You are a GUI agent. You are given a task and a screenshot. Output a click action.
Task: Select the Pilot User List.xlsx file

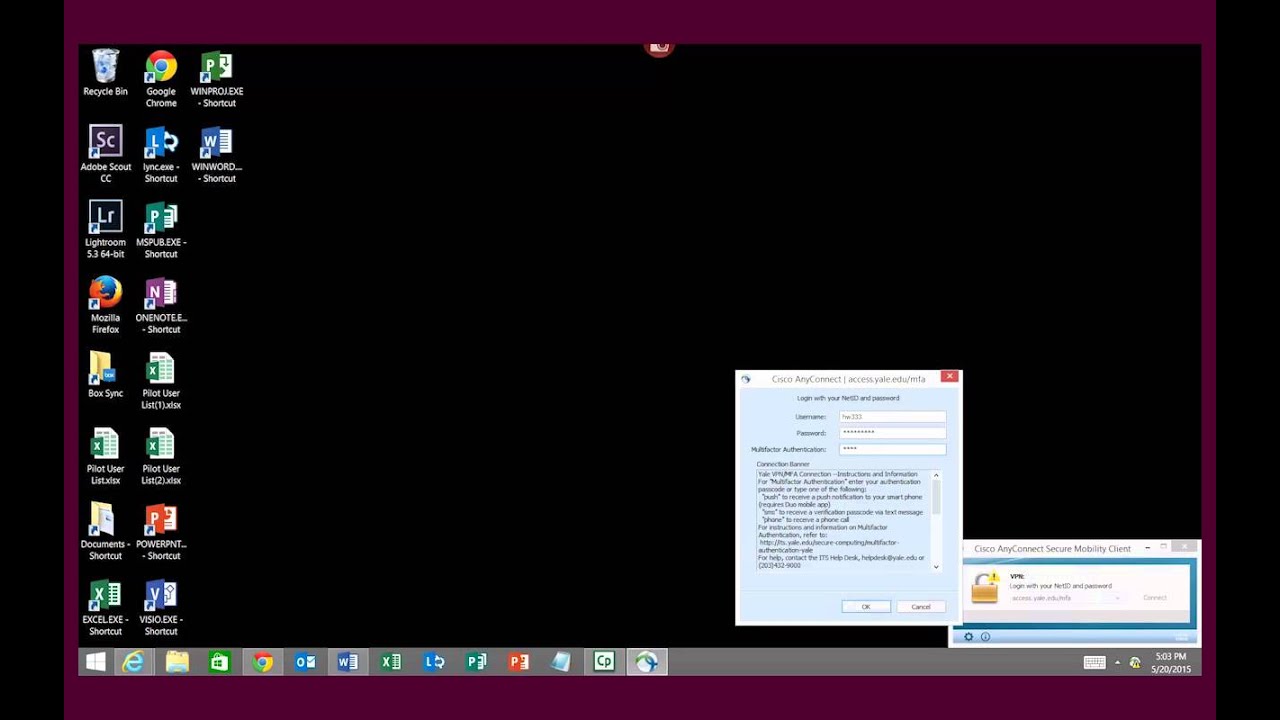pos(105,456)
